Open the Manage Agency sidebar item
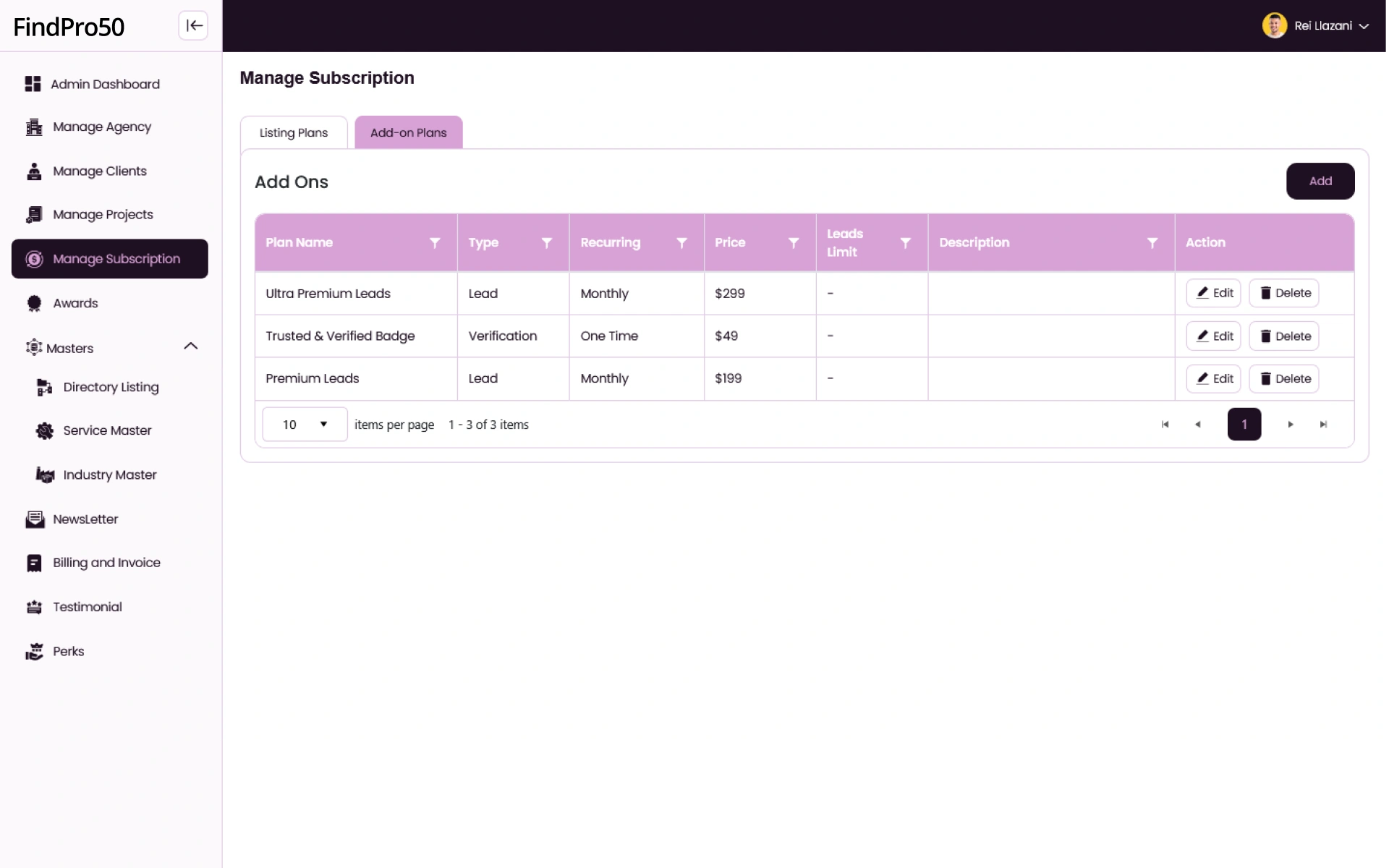This screenshot has height=868, width=1389. 102,127
